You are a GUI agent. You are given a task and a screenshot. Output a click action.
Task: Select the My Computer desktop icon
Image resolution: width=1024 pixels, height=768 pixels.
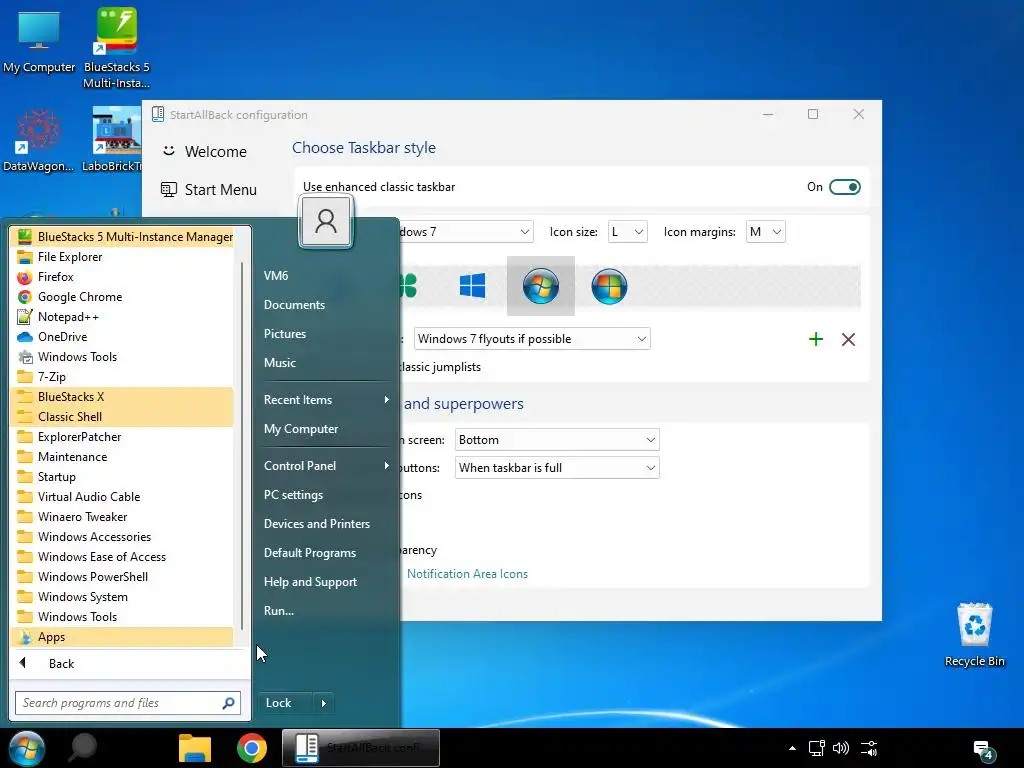pos(39,40)
